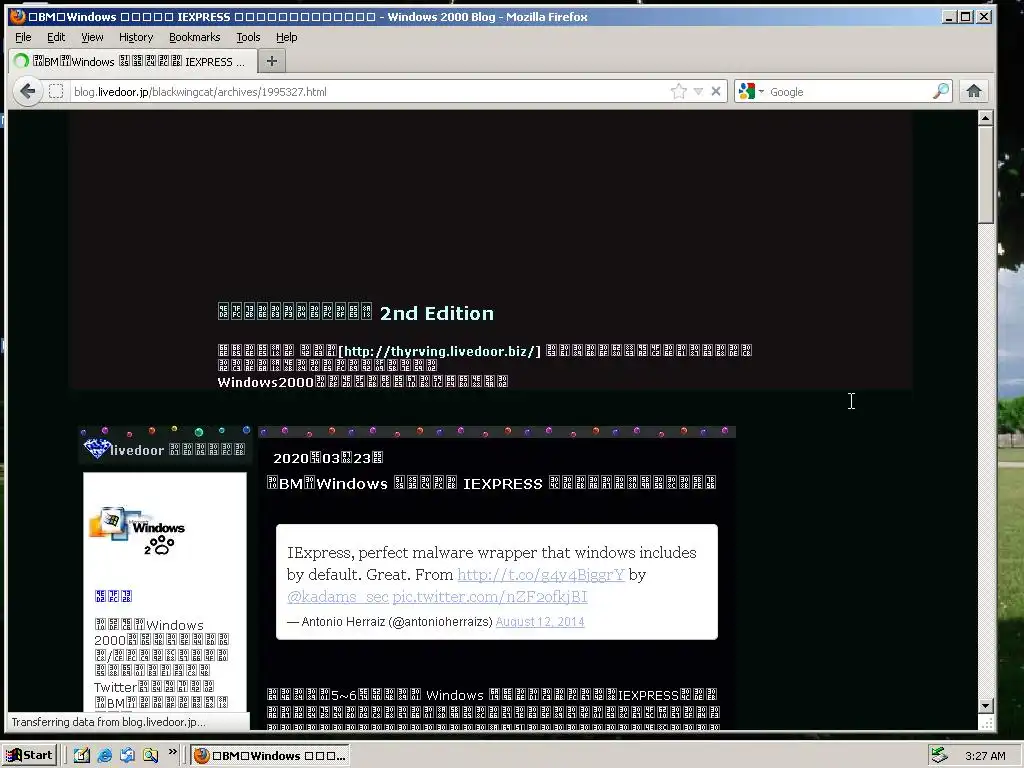Image resolution: width=1024 pixels, height=768 pixels.
Task: Expand the quick launch chevron
Action: [172, 752]
